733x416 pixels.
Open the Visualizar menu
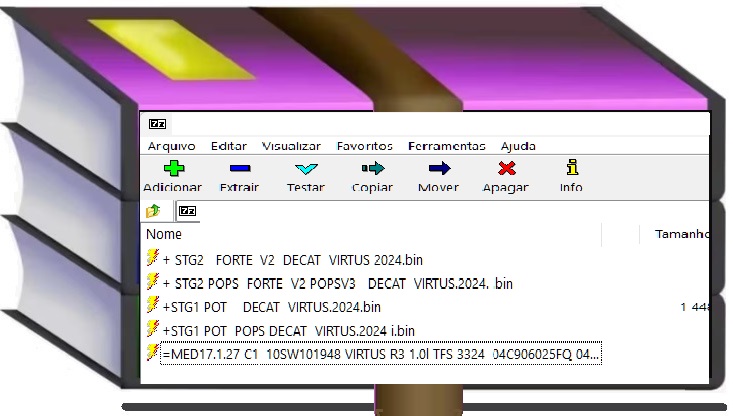click(x=291, y=146)
